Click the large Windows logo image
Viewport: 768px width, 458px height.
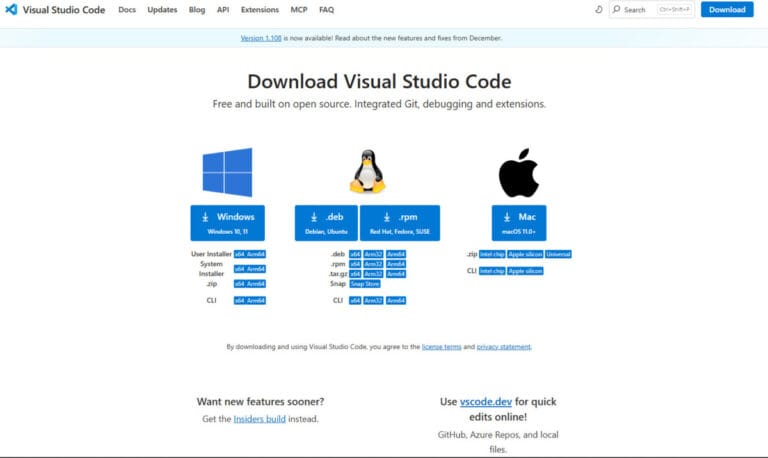pos(228,172)
